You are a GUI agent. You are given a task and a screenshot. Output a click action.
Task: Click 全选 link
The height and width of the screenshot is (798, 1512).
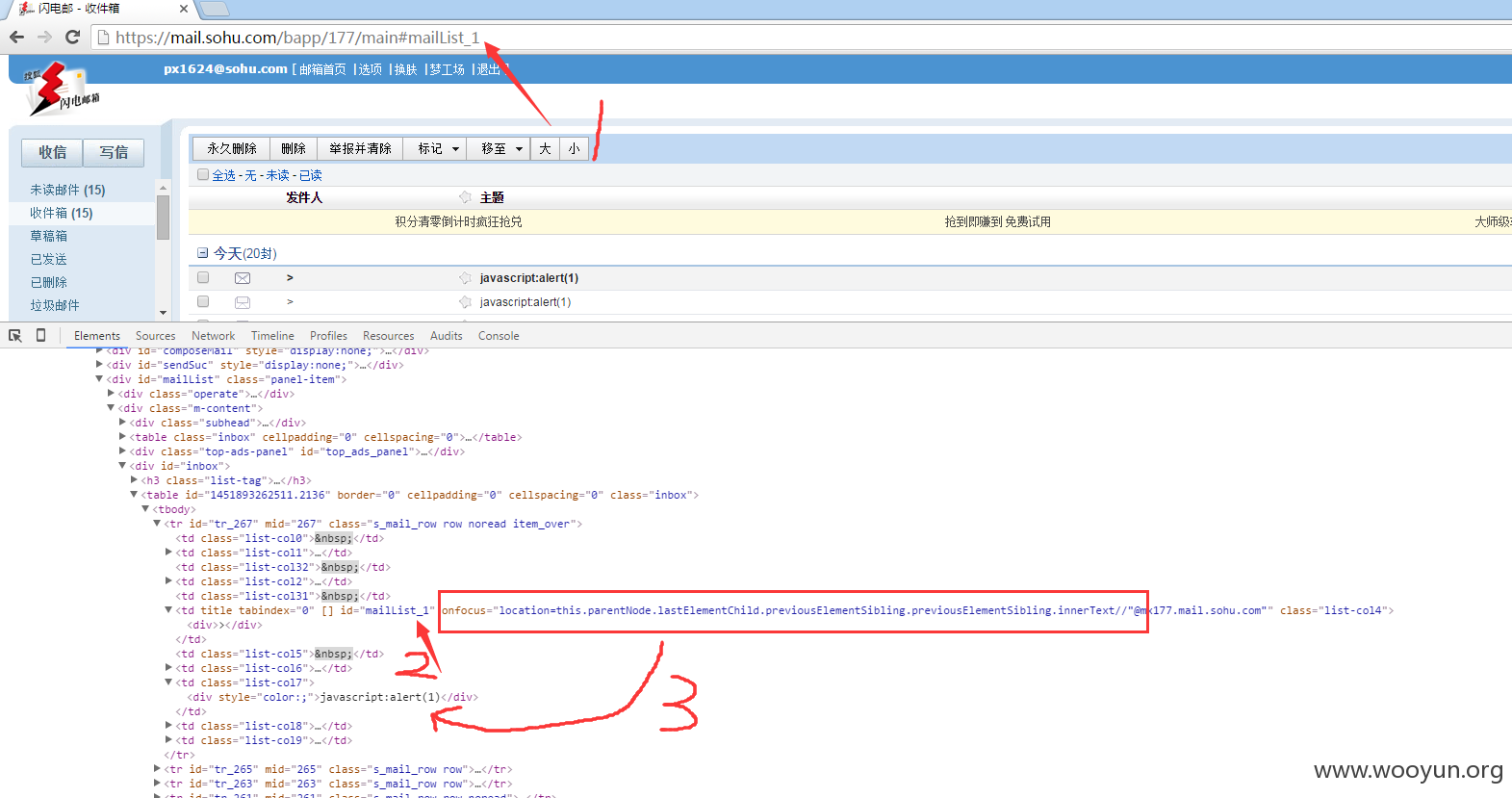point(223,175)
